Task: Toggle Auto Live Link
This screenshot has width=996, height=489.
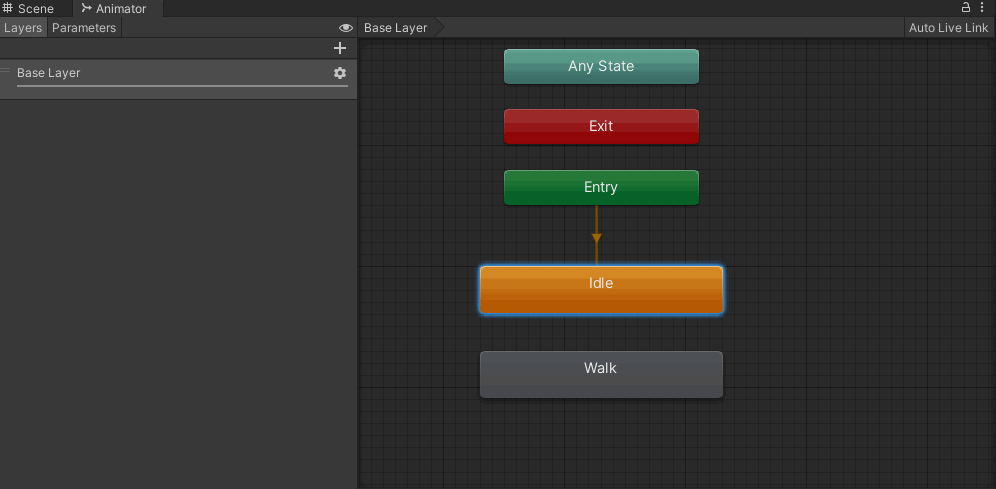Action: [948, 28]
